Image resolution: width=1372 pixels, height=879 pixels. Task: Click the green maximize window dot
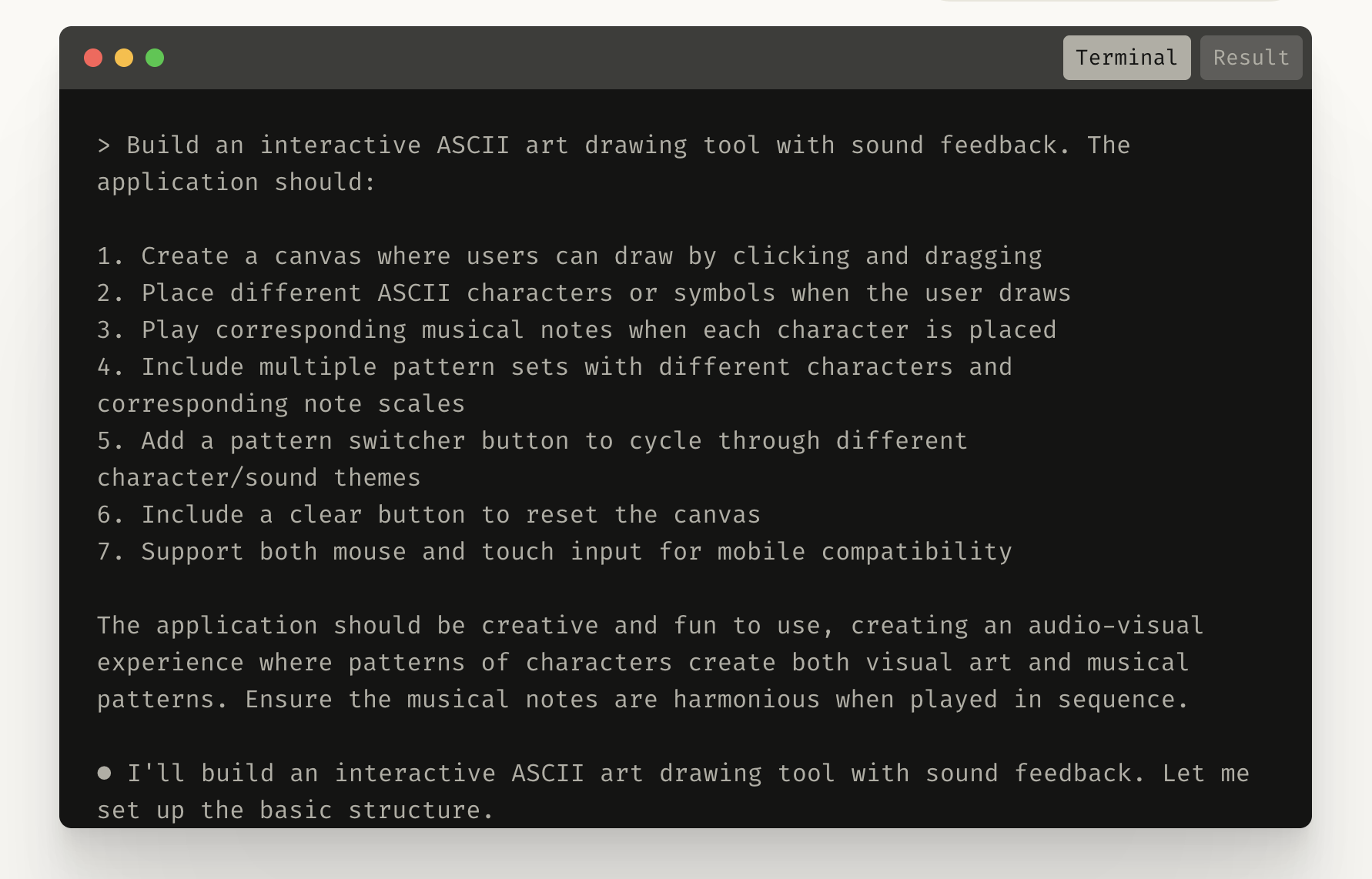coord(155,58)
